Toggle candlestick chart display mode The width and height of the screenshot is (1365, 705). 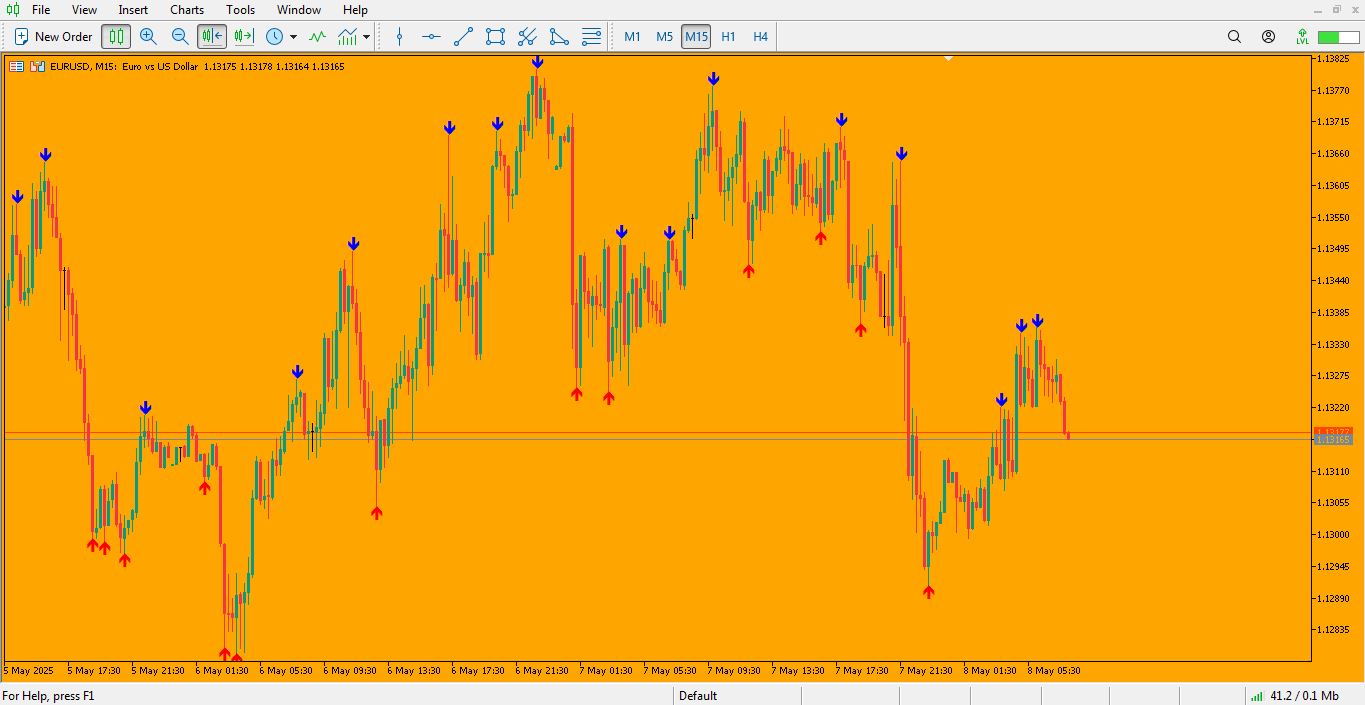click(116, 37)
